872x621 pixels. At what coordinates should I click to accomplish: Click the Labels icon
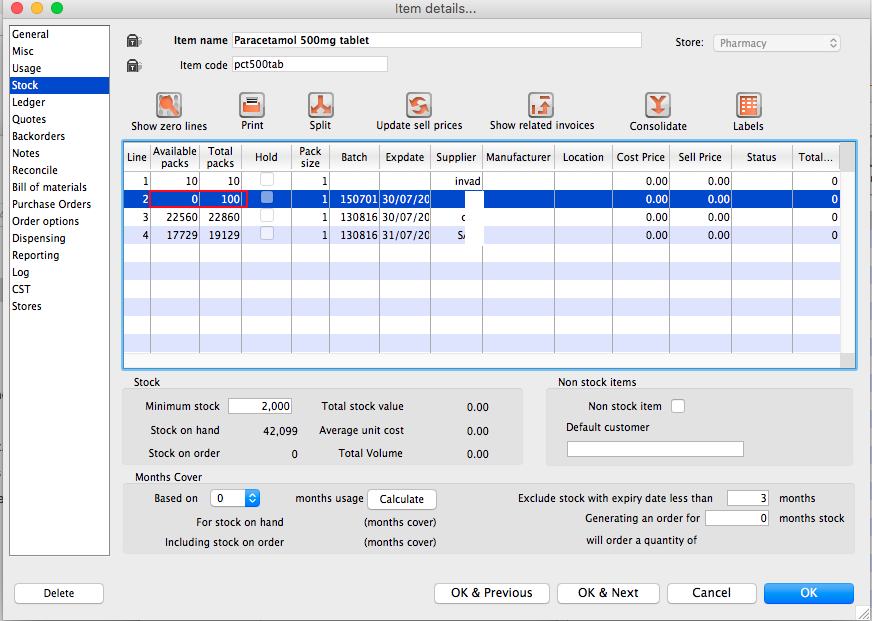pos(748,105)
